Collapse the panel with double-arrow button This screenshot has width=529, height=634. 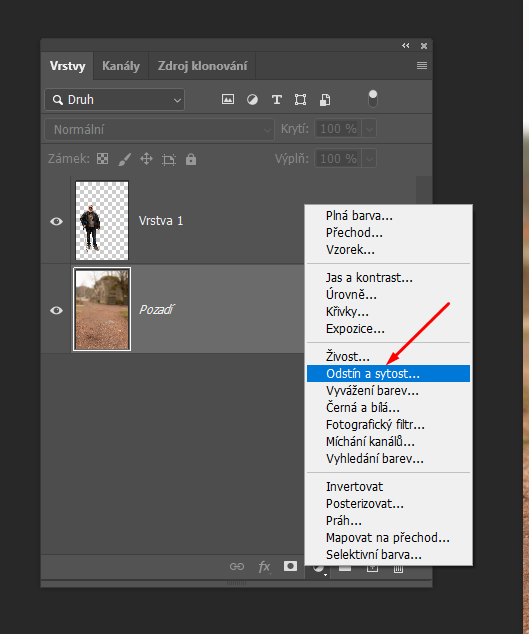click(406, 46)
